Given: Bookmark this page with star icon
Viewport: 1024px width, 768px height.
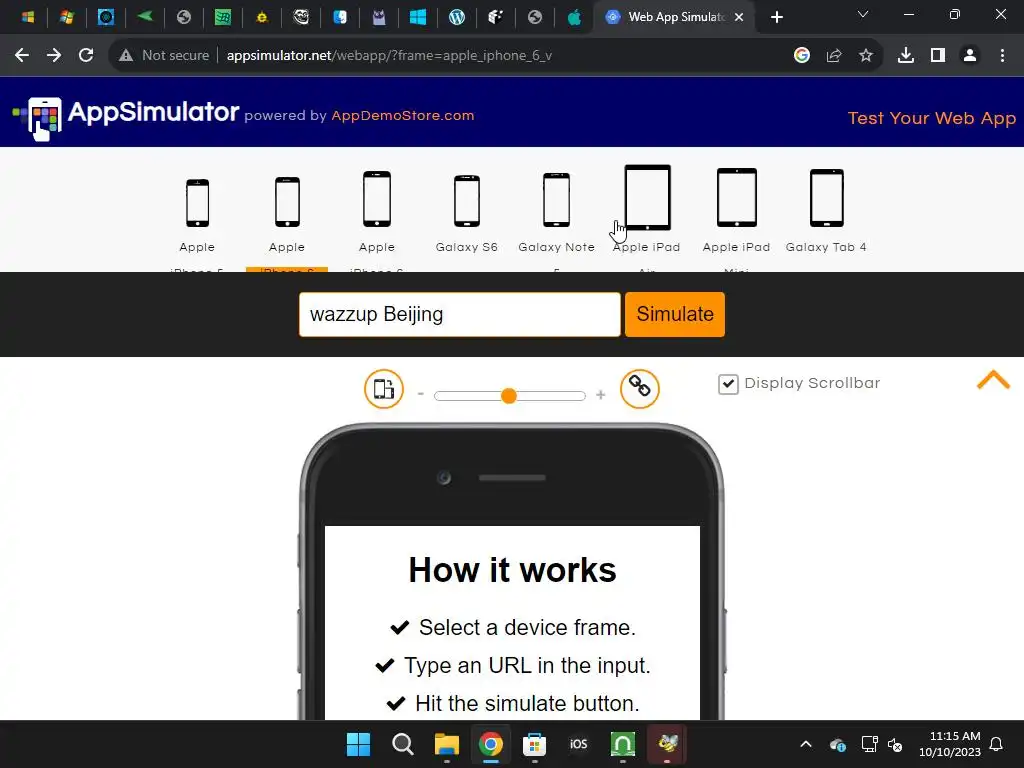Looking at the screenshot, I should (866, 56).
